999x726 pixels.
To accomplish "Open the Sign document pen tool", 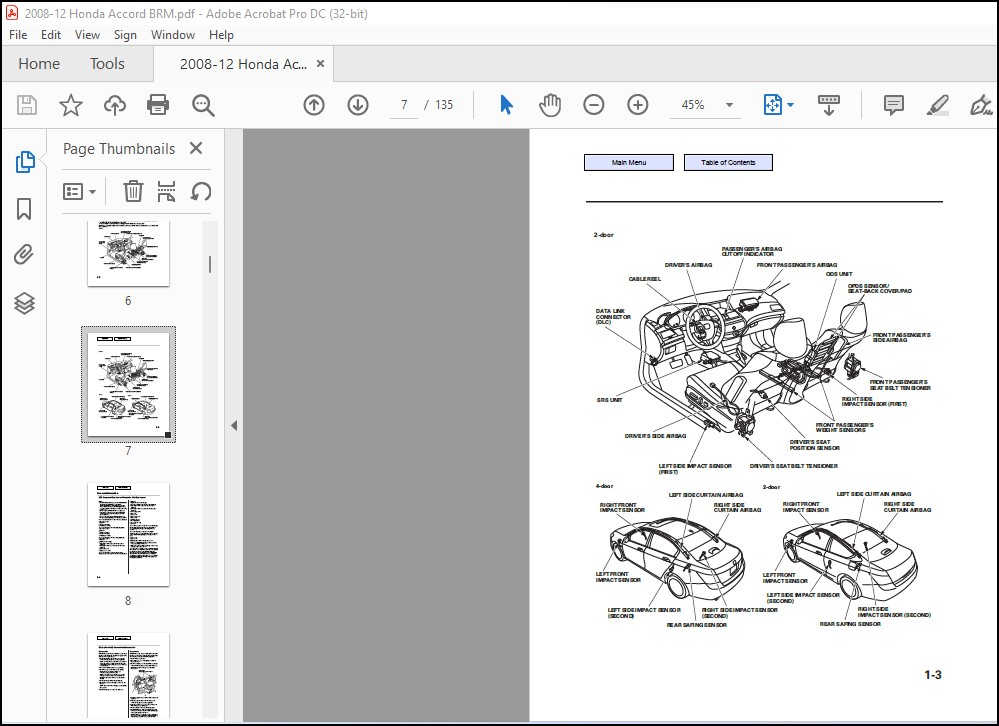I will click(981, 105).
